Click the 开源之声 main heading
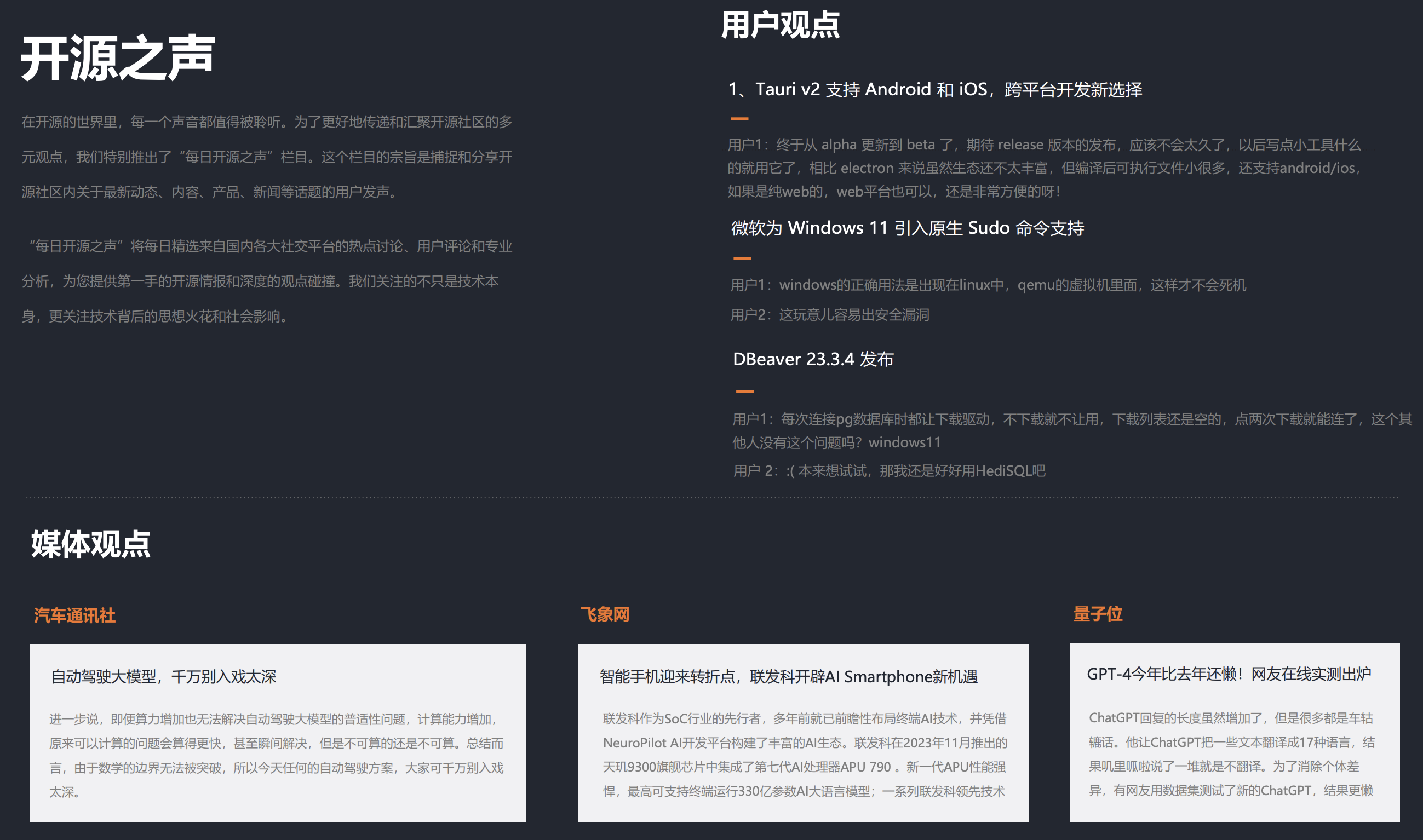1423x840 pixels. (x=117, y=57)
